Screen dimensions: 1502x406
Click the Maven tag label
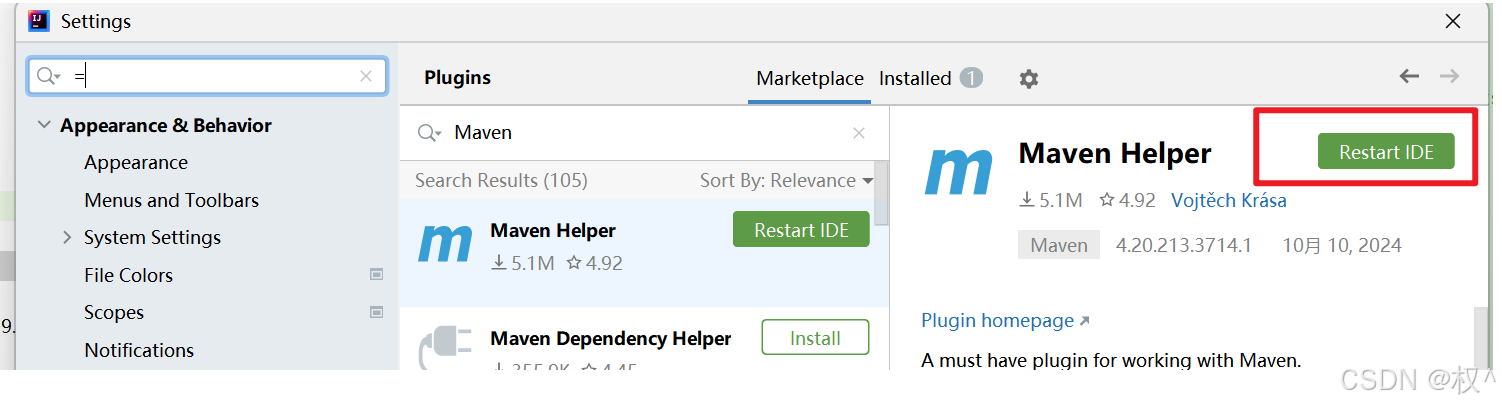(1059, 245)
